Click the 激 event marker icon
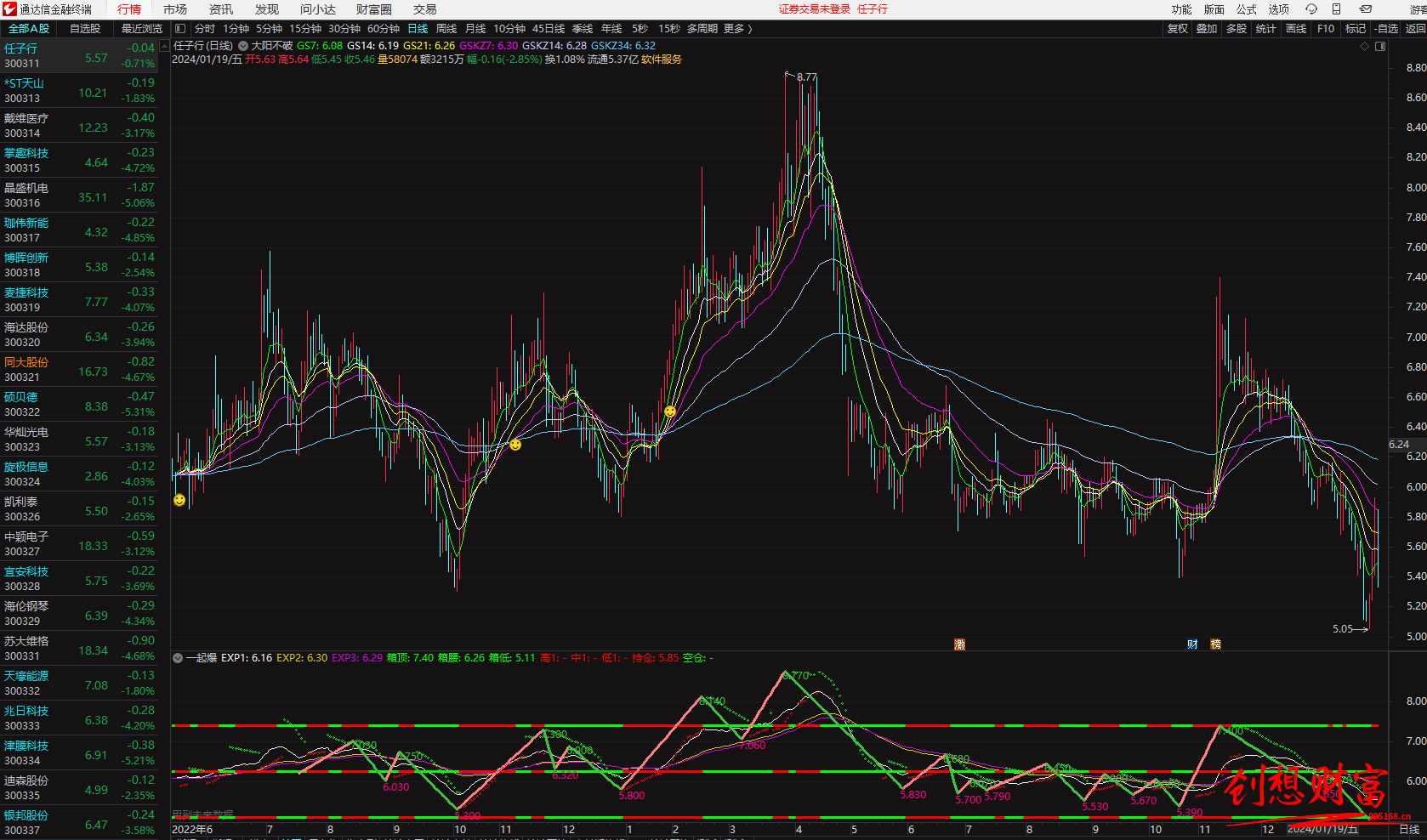The width and height of the screenshot is (1427, 840). 960,644
